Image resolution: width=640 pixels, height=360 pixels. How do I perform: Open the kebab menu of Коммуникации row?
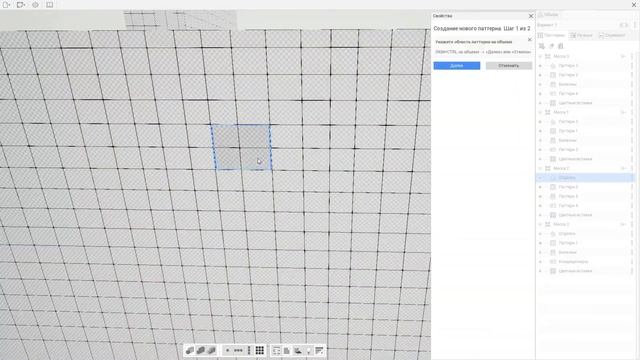(632, 262)
